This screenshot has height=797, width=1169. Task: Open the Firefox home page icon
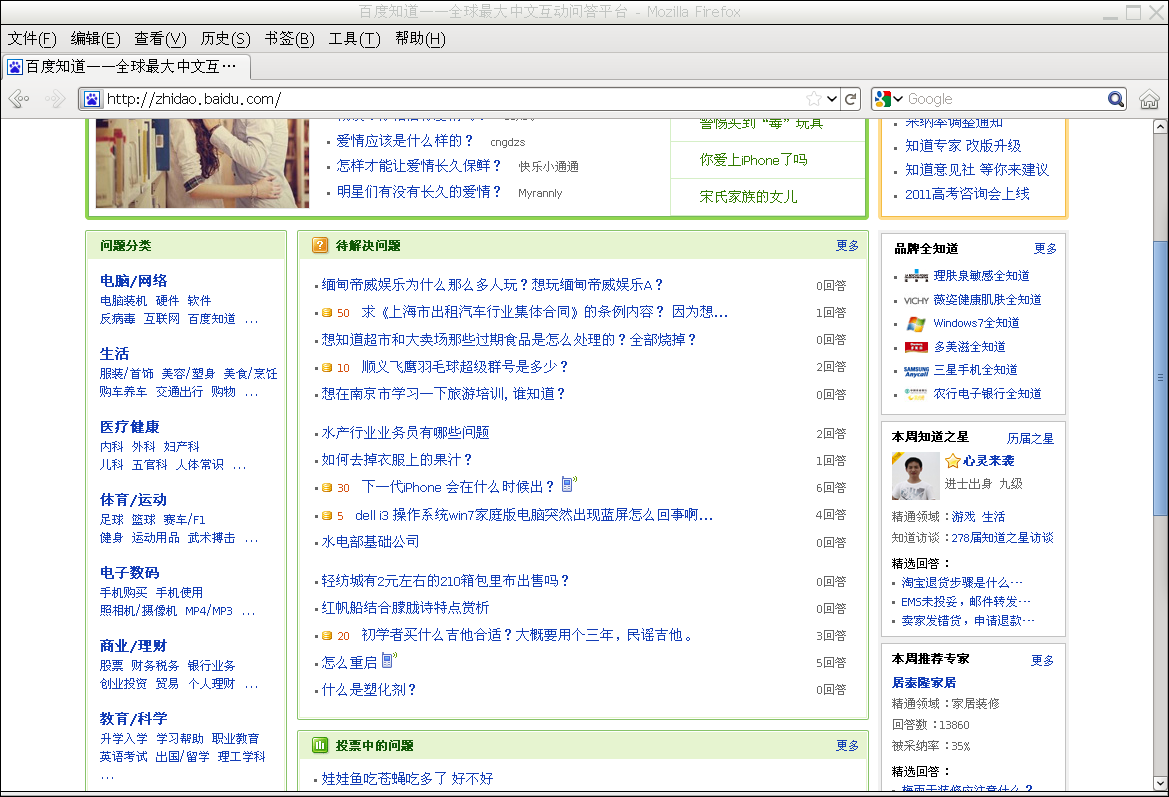(1149, 99)
